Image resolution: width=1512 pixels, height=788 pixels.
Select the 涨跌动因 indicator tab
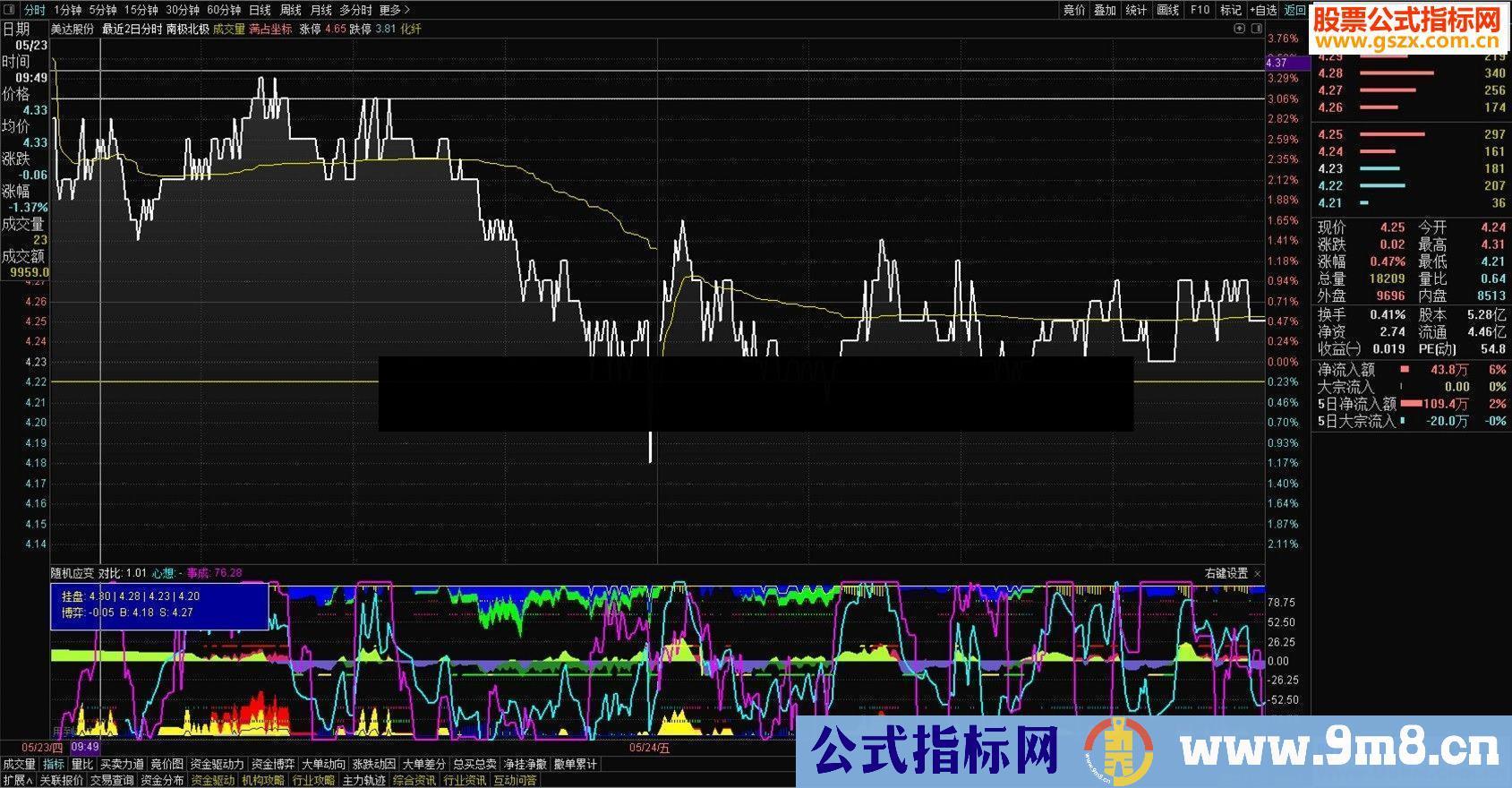pos(374,764)
